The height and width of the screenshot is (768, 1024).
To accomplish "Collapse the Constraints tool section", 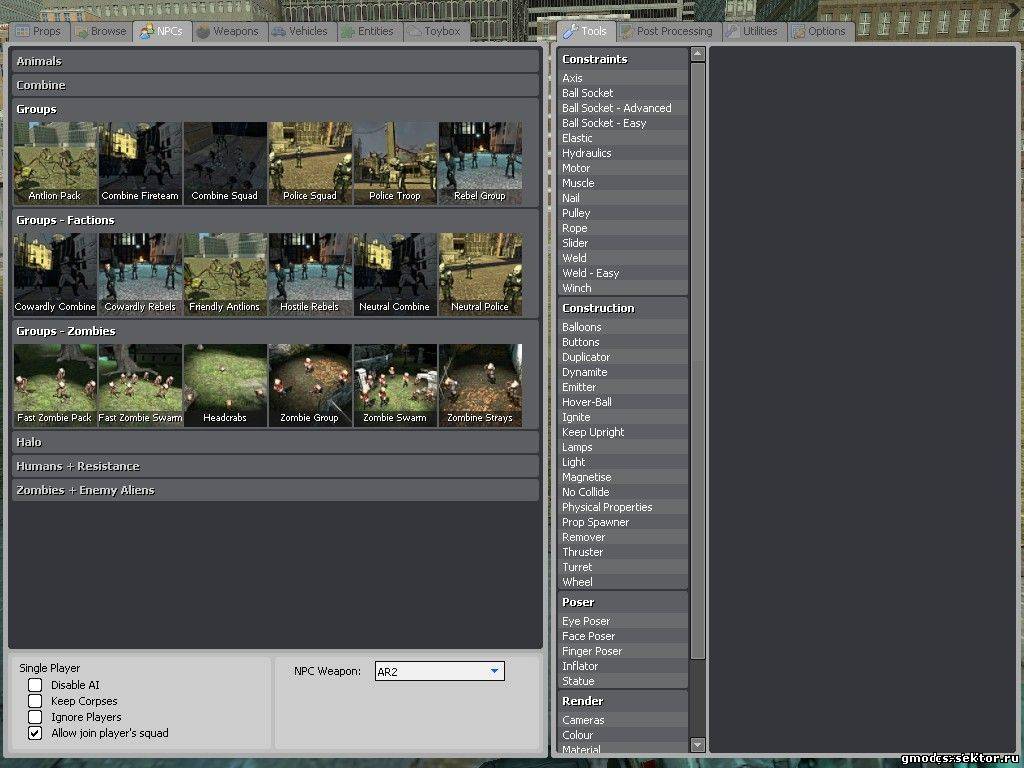I will (x=622, y=59).
